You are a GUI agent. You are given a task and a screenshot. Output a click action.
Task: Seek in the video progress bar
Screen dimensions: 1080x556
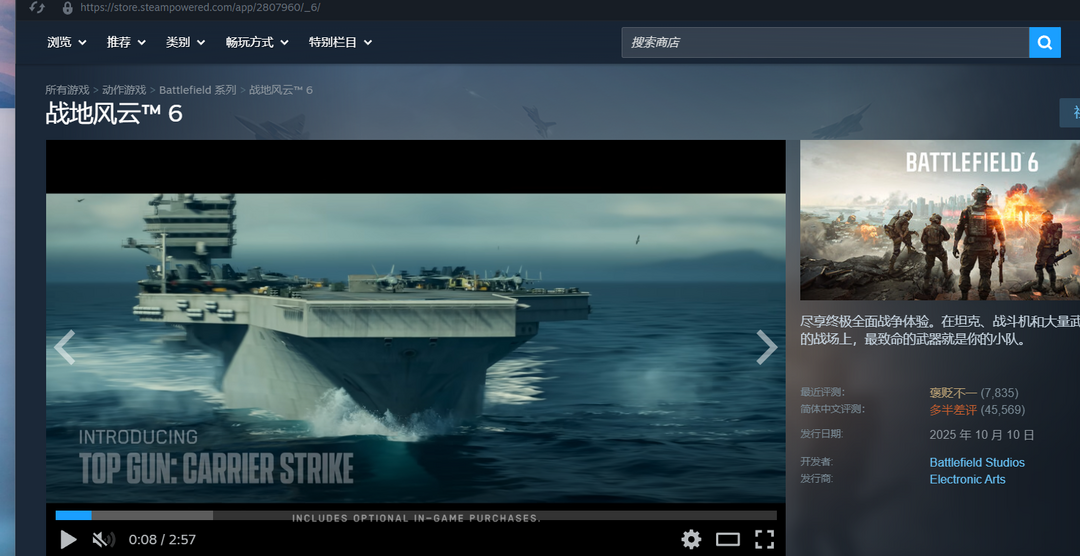[x=416, y=515]
